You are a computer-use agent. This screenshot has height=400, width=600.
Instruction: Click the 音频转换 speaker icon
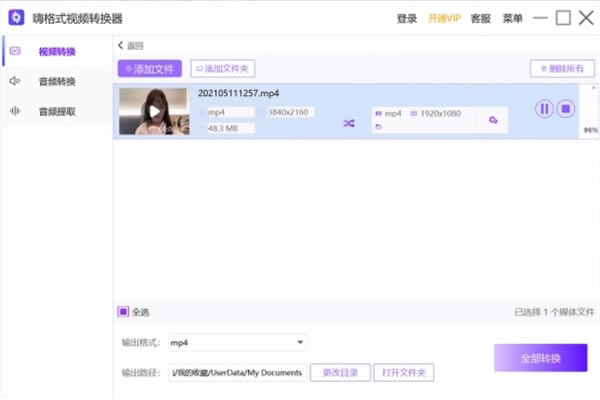[x=15, y=81]
